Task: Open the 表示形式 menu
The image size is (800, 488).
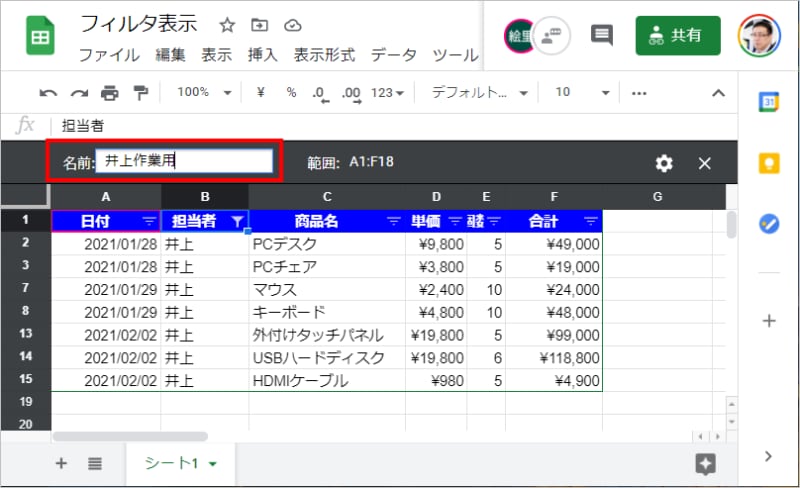Action: click(324, 55)
